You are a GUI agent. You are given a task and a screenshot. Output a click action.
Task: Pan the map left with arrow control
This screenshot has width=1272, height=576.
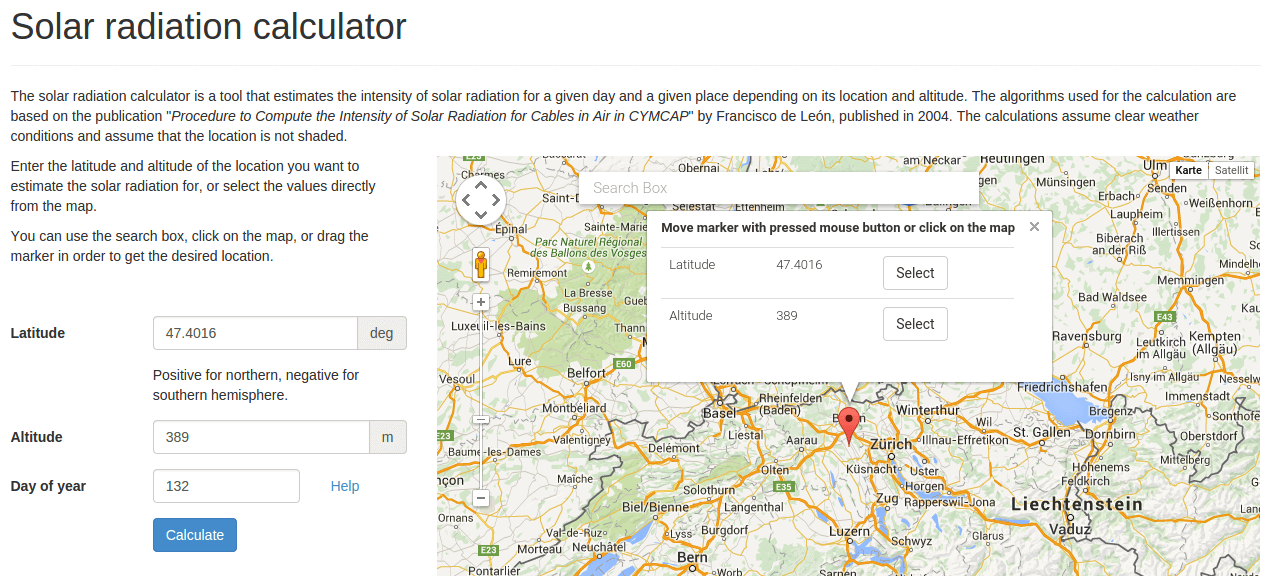466,200
